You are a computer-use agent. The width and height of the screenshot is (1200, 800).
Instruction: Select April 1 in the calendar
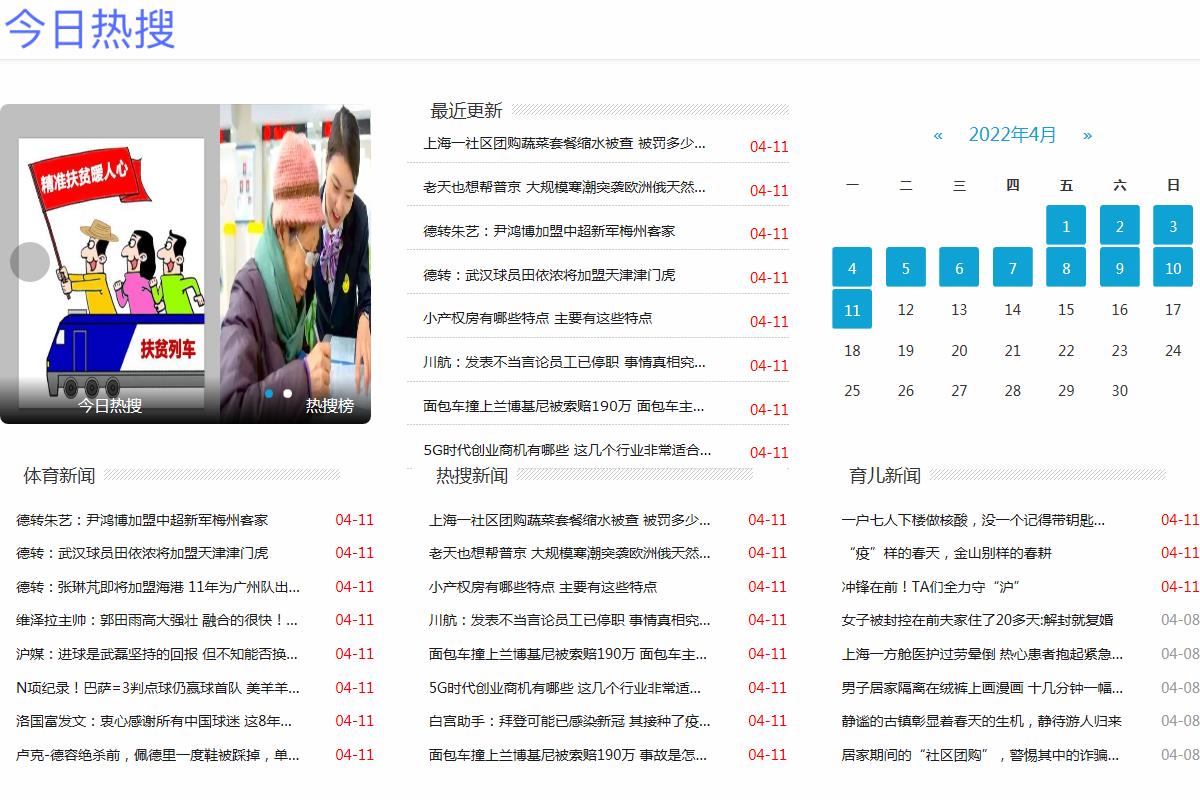pyautogui.click(x=1066, y=226)
